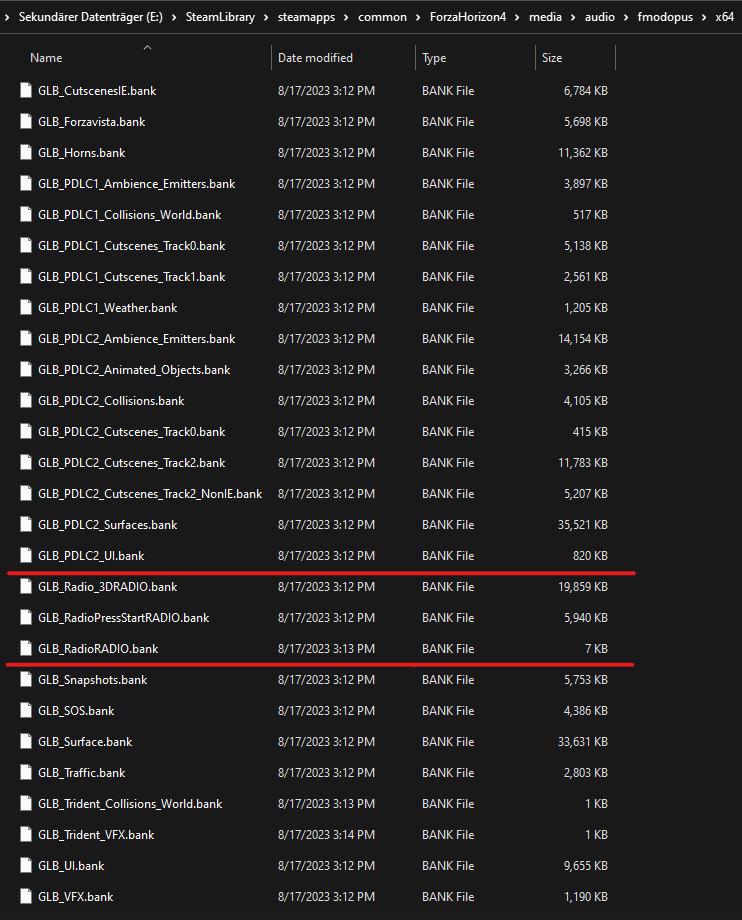Screen dimensions: 742x920
Task: Click the file icon next to GLB_Forzavista.bank
Action: [x=26, y=122]
